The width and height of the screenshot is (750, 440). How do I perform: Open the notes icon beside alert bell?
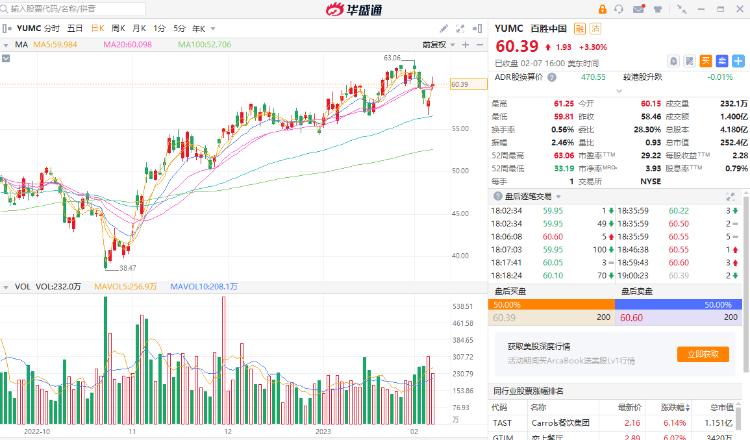(x=689, y=61)
